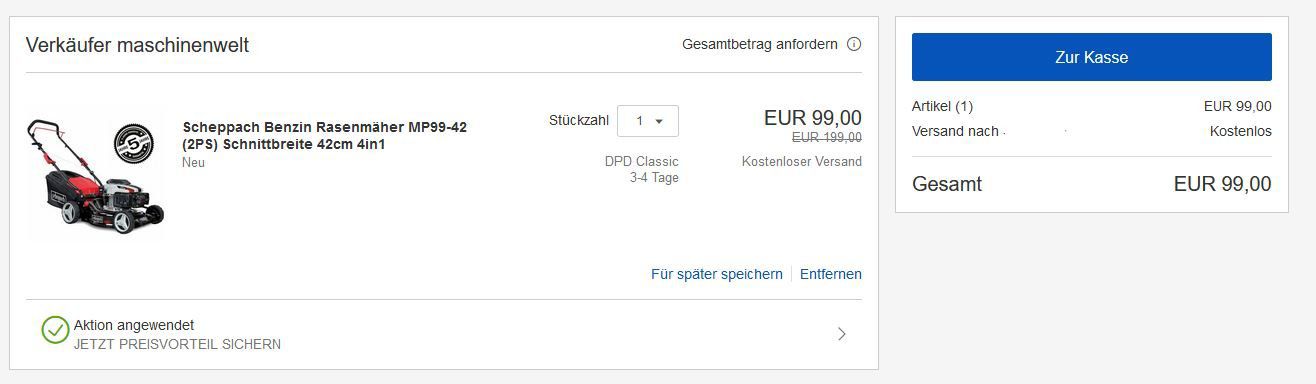Viewport: 1316px width, 384px height.
Task: Click the Zur Kasse button
Action: point(1091,57)
